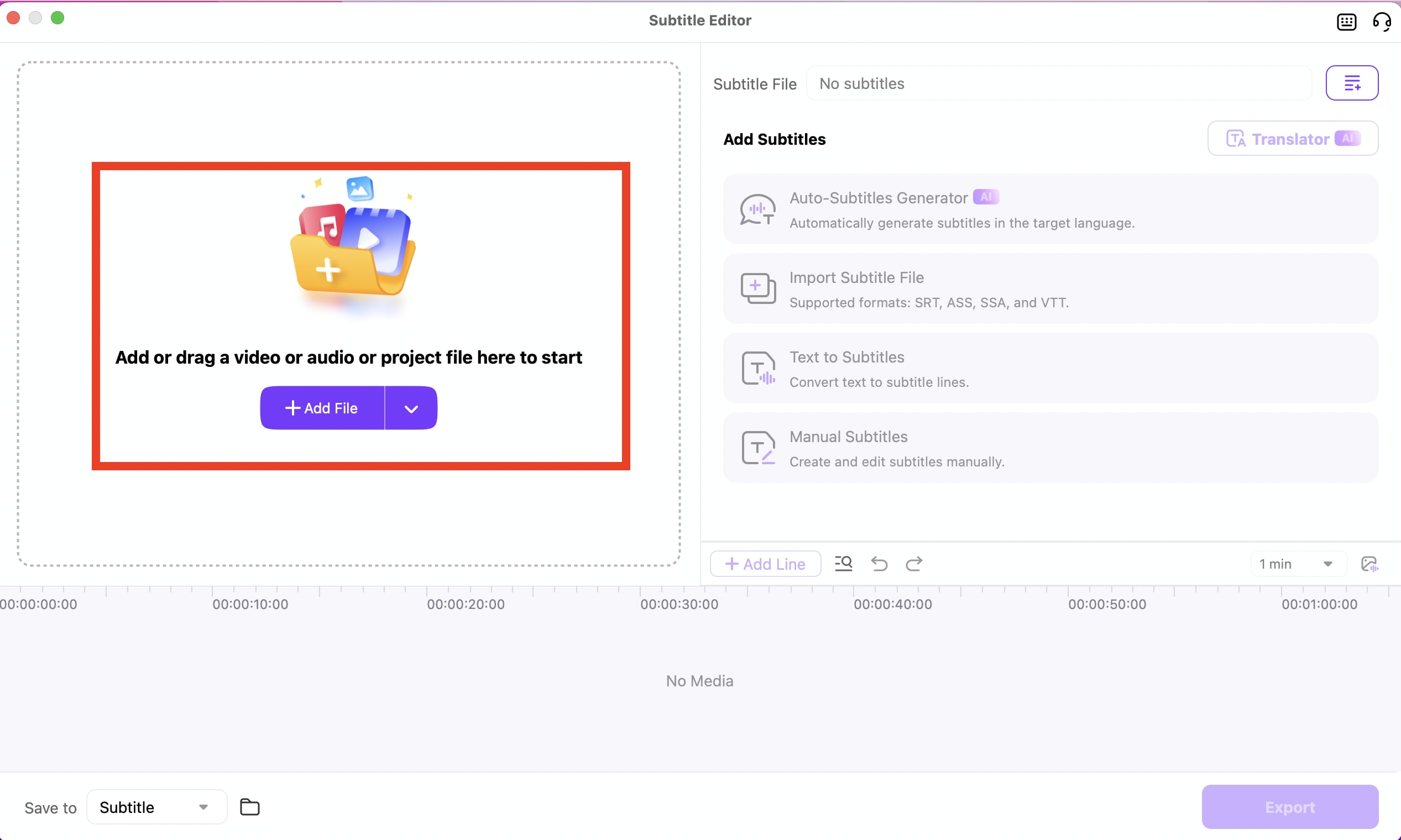Open the AI Translator

pos(1293,138)
